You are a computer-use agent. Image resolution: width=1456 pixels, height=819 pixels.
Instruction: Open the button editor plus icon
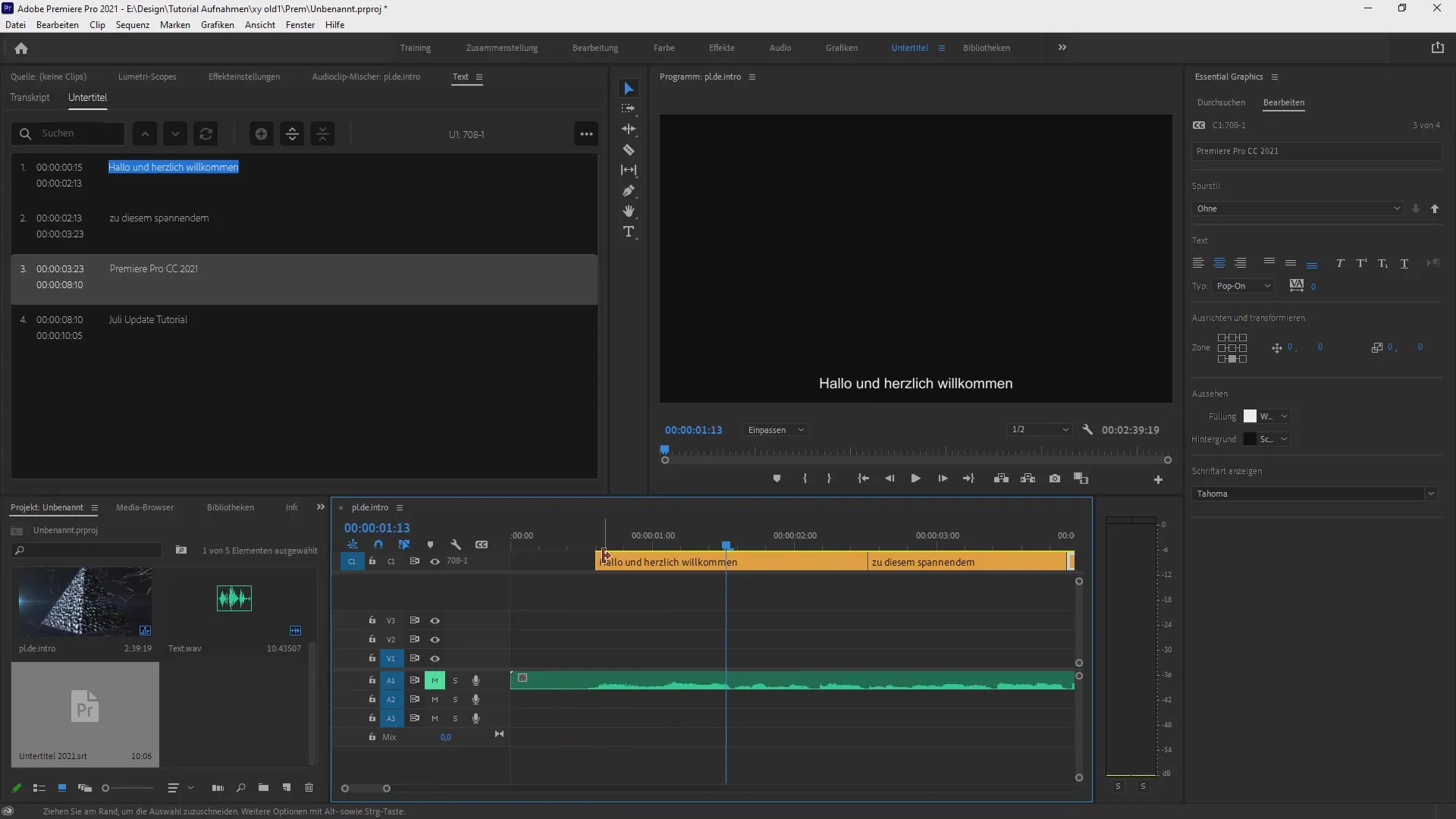click(1158, 479)
